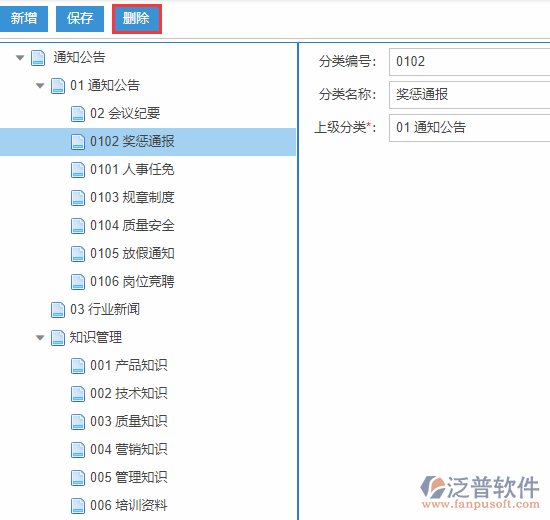
Task: Click document icon beside 004 营销知识
Action: pyautogui.click(x=78, y=450)
